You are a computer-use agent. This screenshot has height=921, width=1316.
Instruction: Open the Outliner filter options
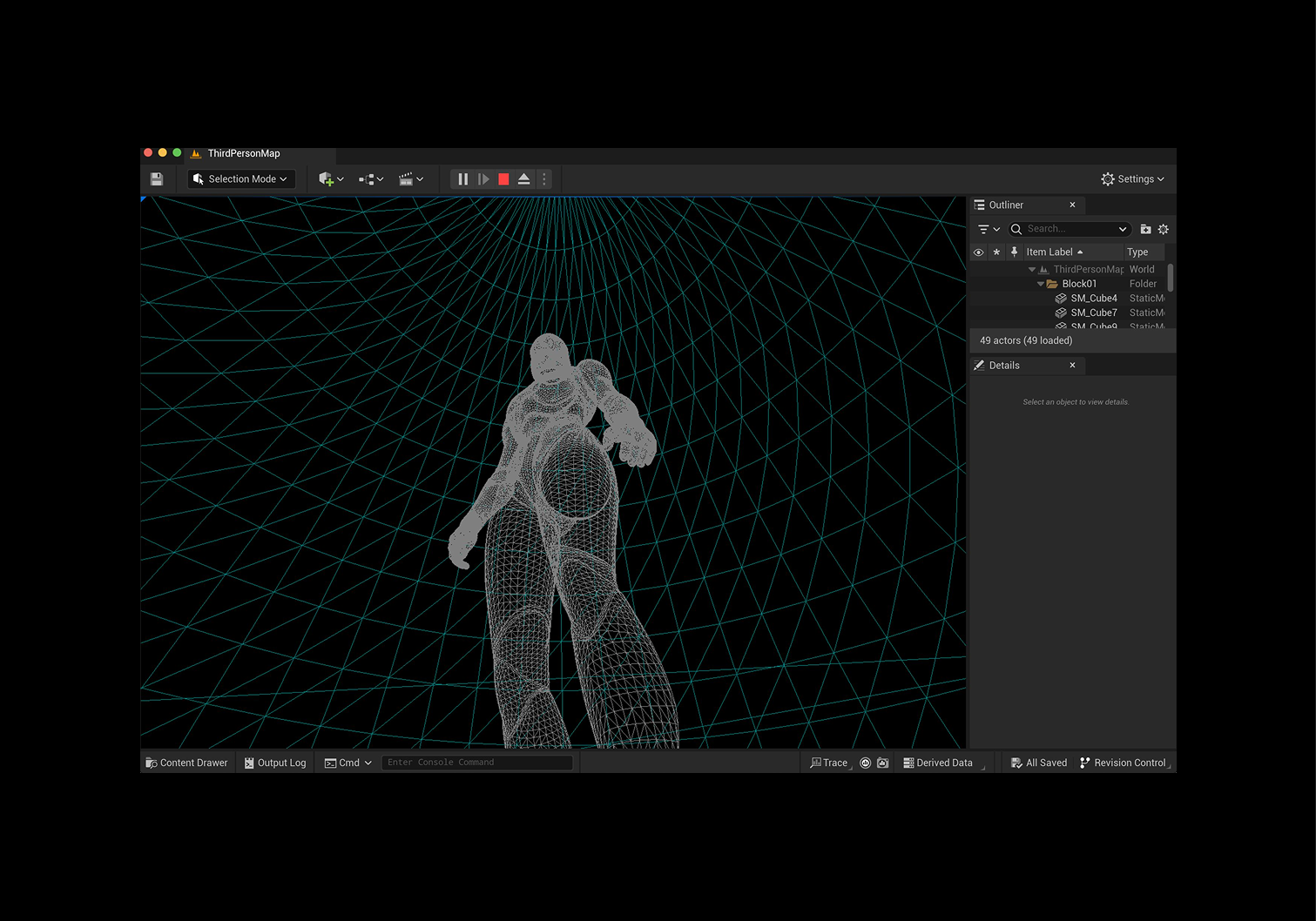coord(989,229)
